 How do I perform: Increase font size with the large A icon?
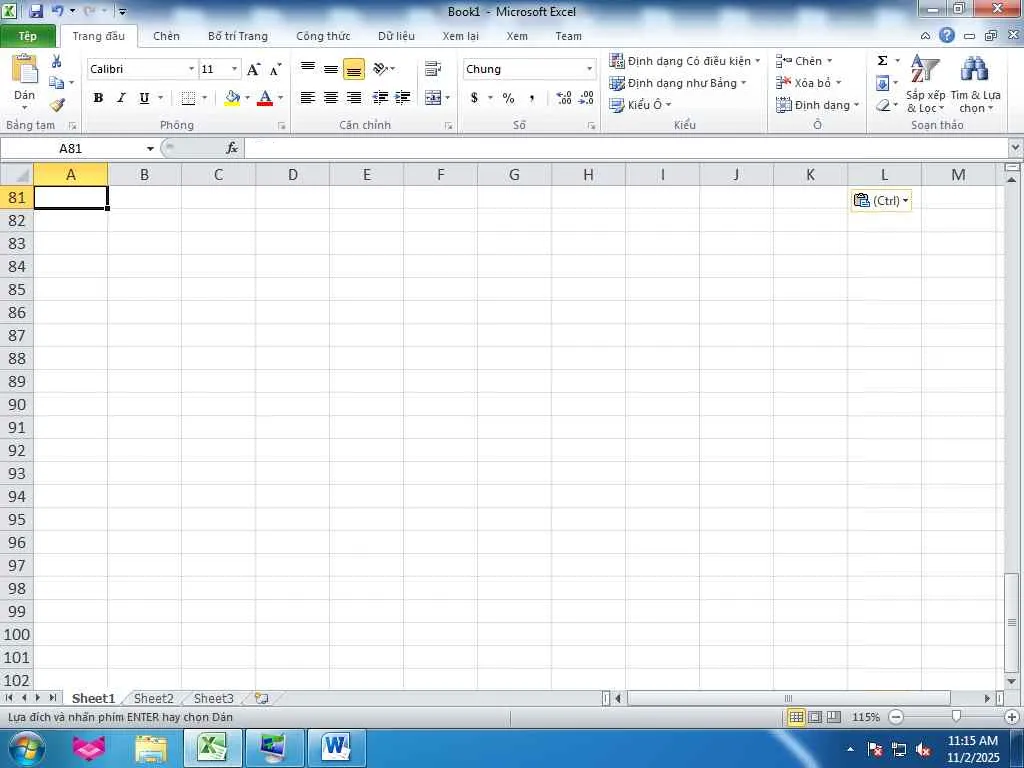tap(254, 69)
